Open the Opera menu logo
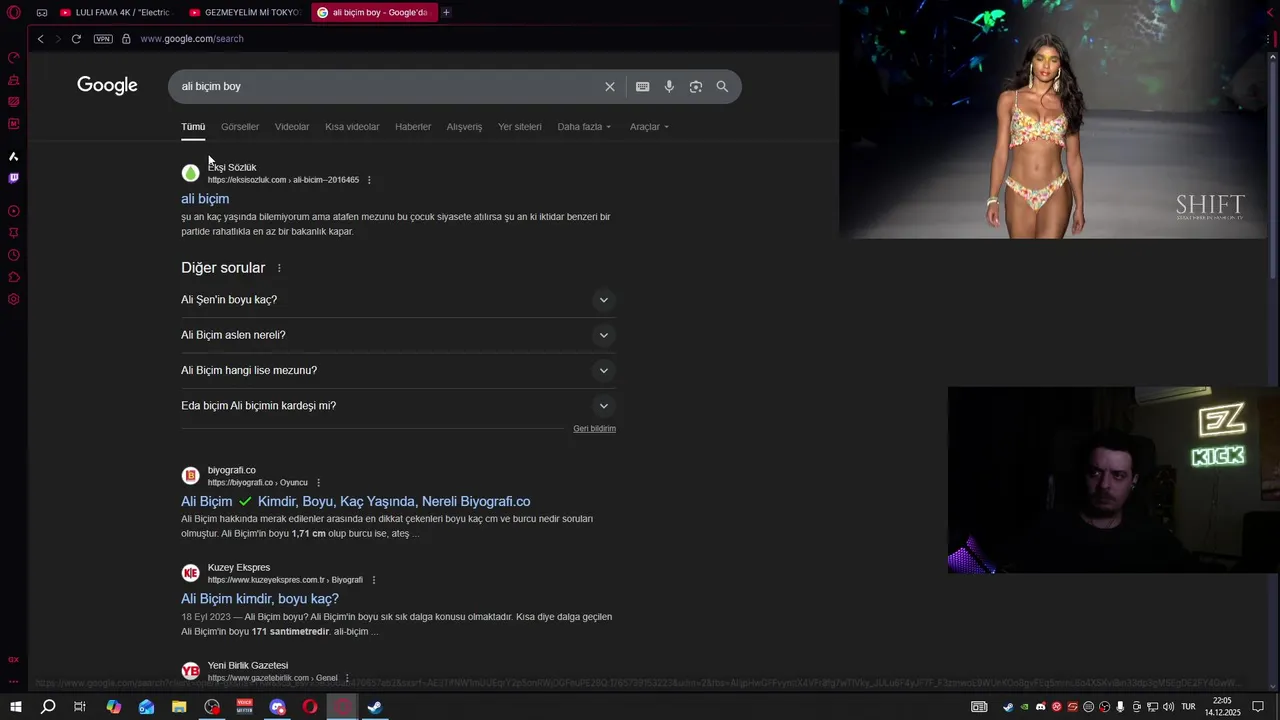This screenshot has height=720, width=1280. (x=14, y=13)
